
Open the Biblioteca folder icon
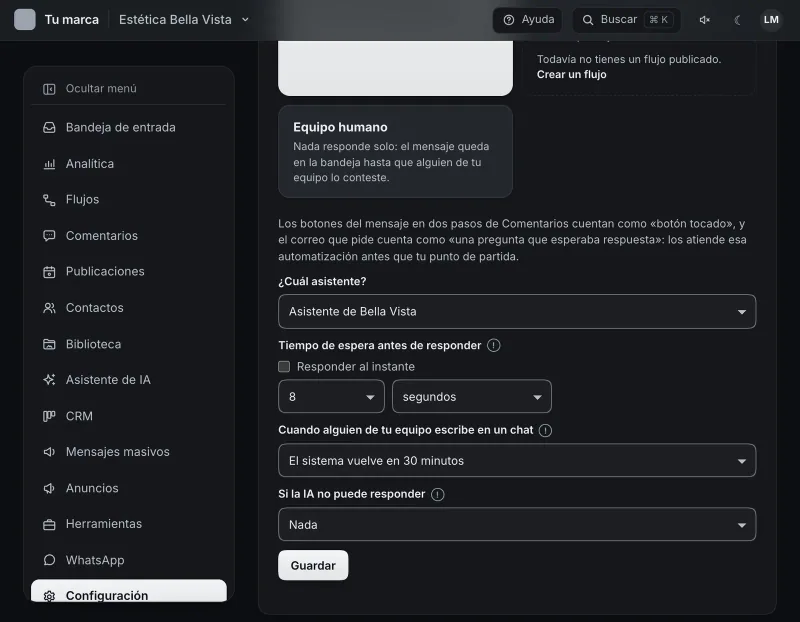pos(49,344)
